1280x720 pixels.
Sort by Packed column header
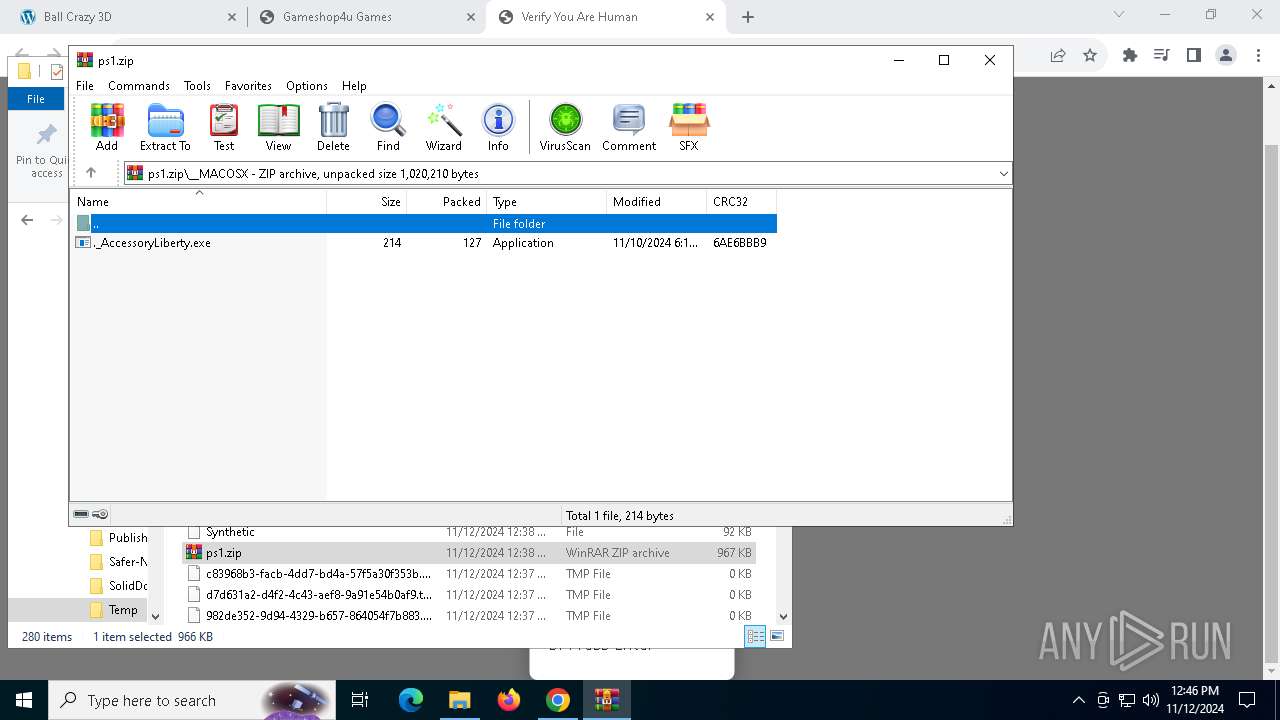[x=446, y=201]
